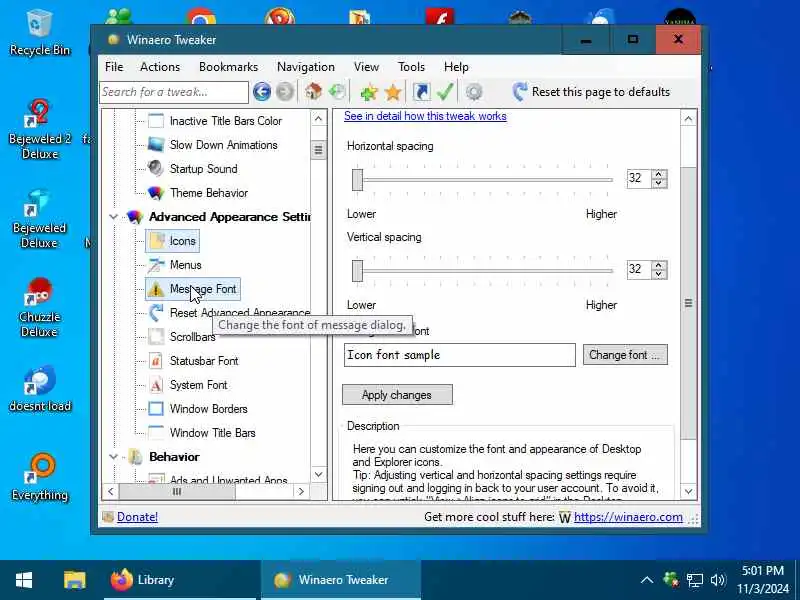Open the Tools menu
The image size is (800, 600).
(x=411, y=67)
